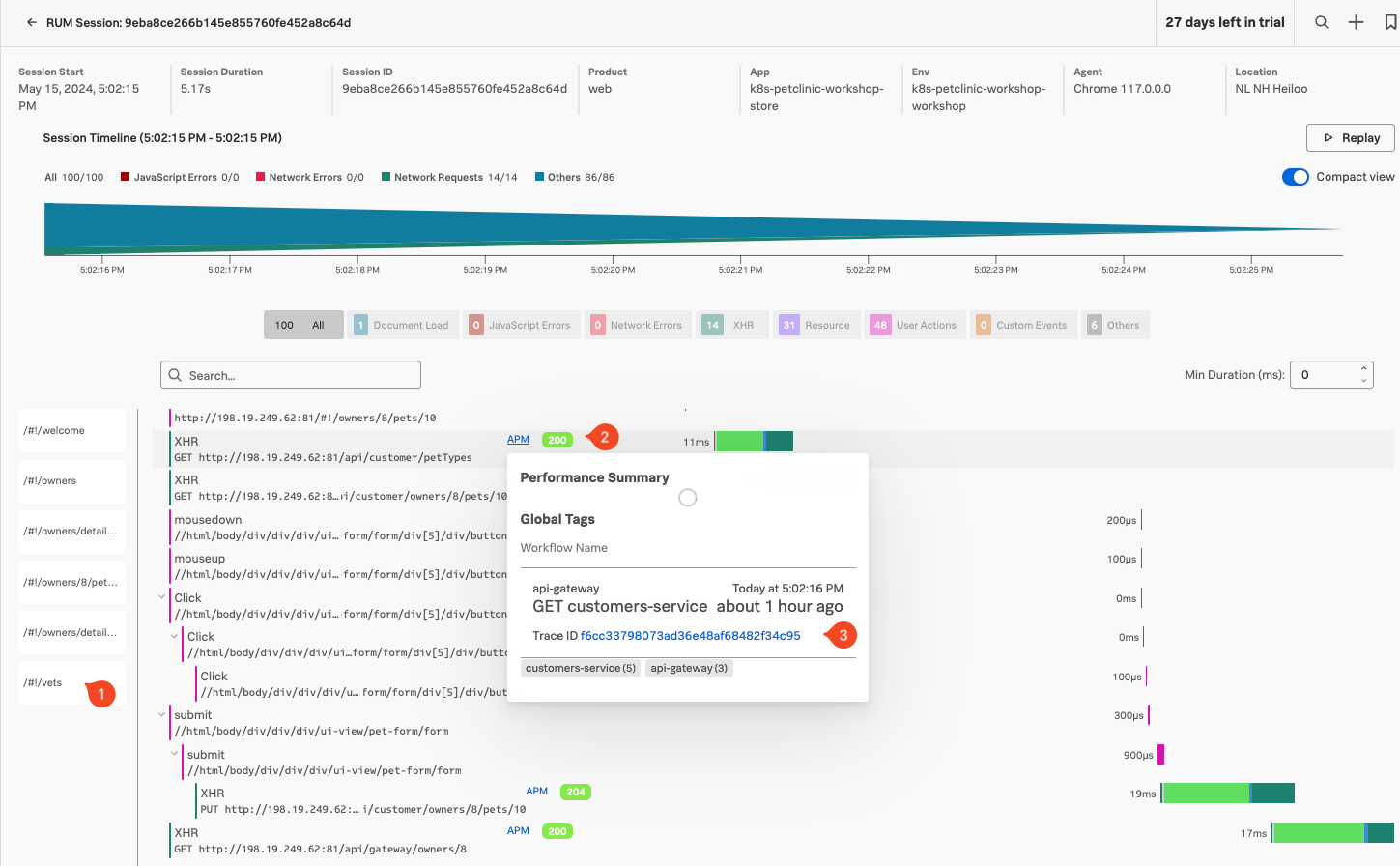The height and width of the screenshot is (866, 1400).
Task: Toggle the Compact view switch
Action: (1296, 177)
